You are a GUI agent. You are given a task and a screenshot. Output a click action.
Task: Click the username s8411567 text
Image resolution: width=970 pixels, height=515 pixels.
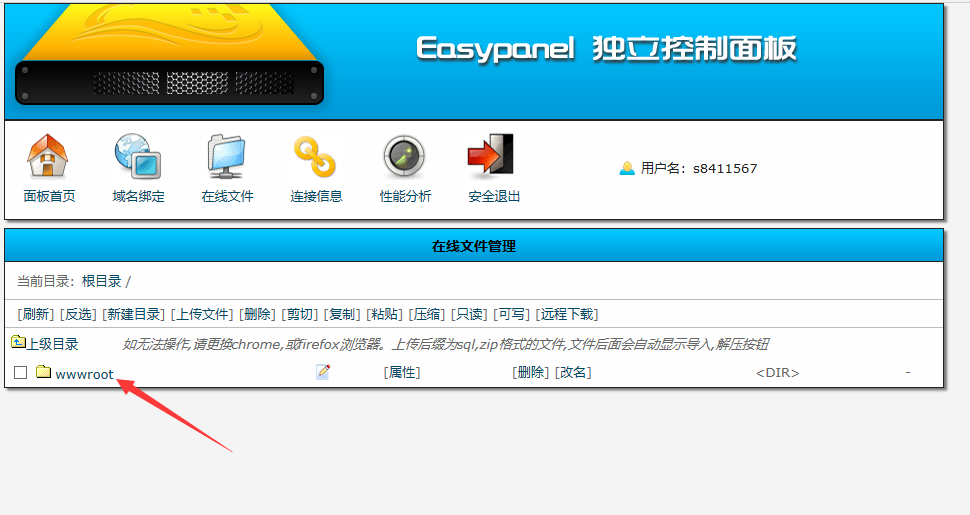pyautogui.click(x=725, y=168)
